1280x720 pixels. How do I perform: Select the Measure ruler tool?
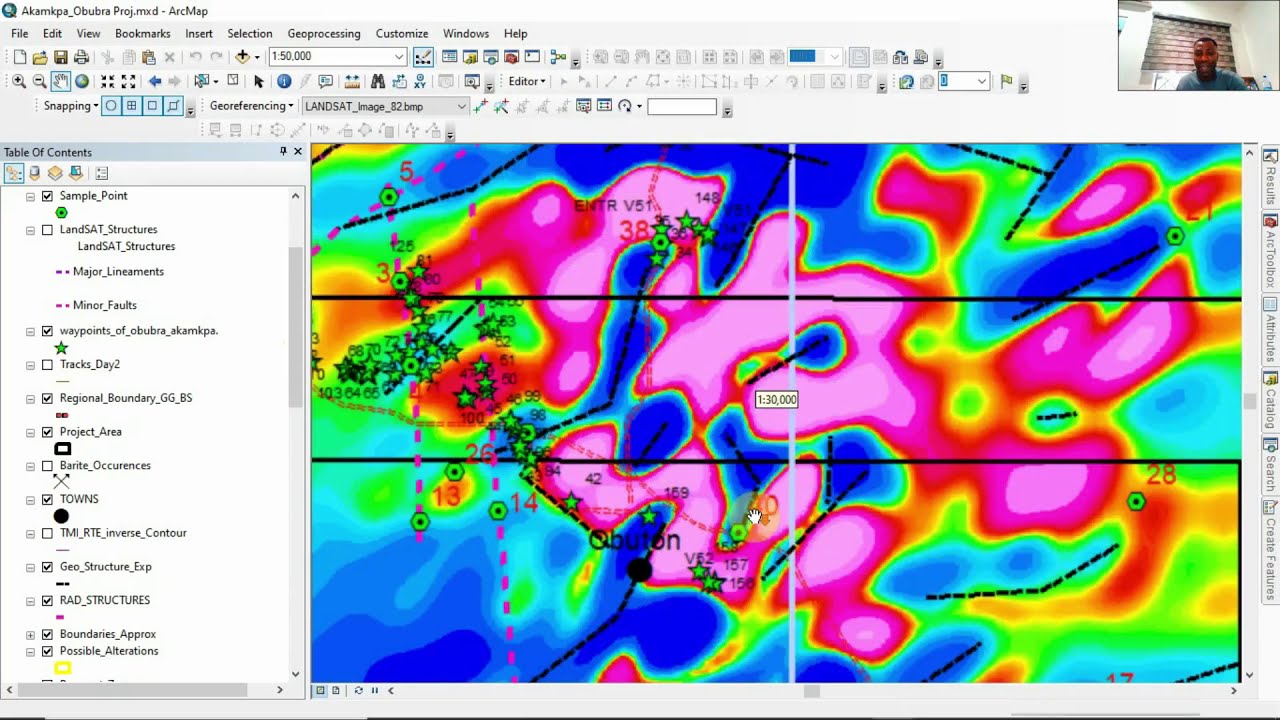(x=352, y=81)
